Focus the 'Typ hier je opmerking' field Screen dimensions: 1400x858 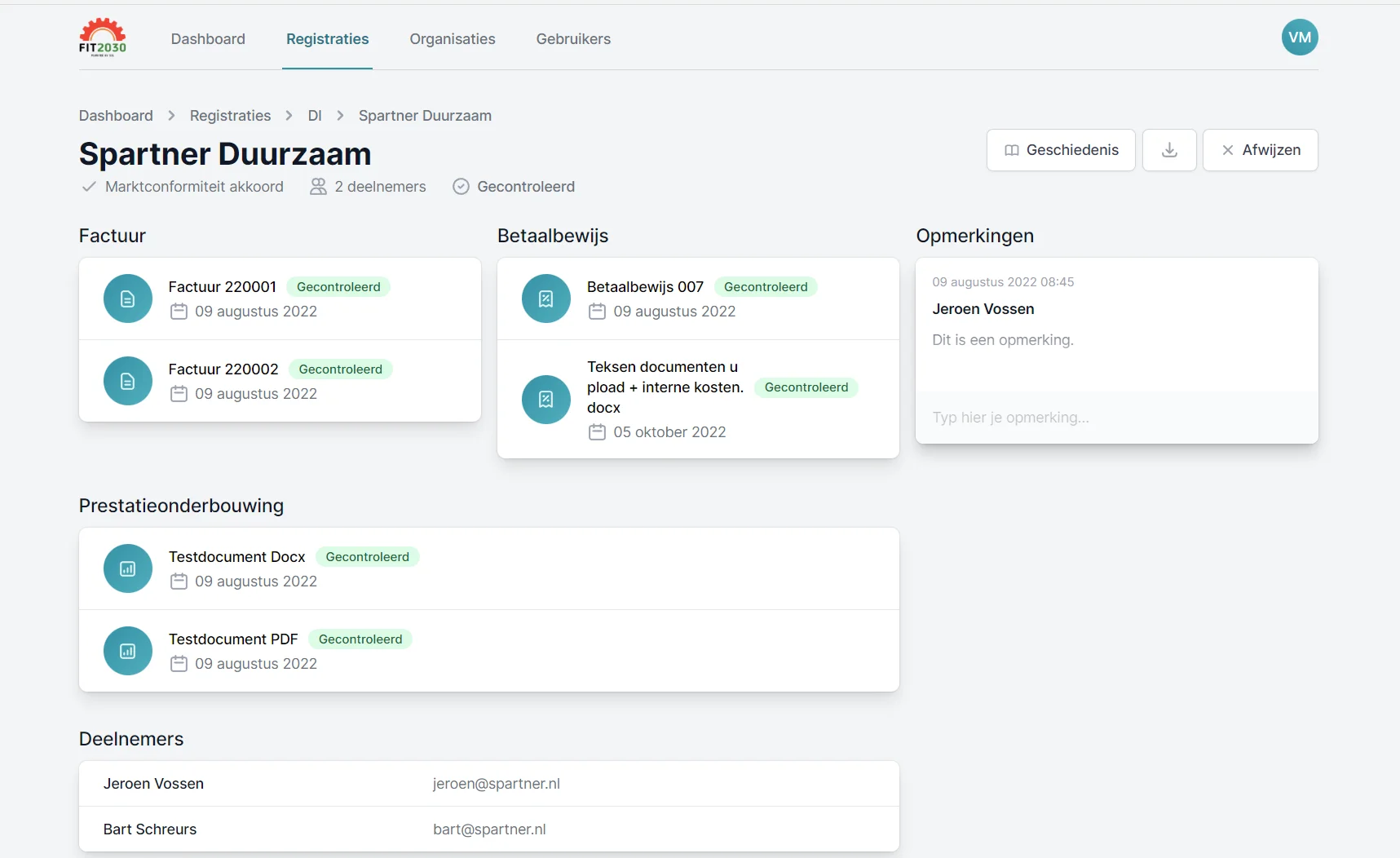[x=1115, y=418]
